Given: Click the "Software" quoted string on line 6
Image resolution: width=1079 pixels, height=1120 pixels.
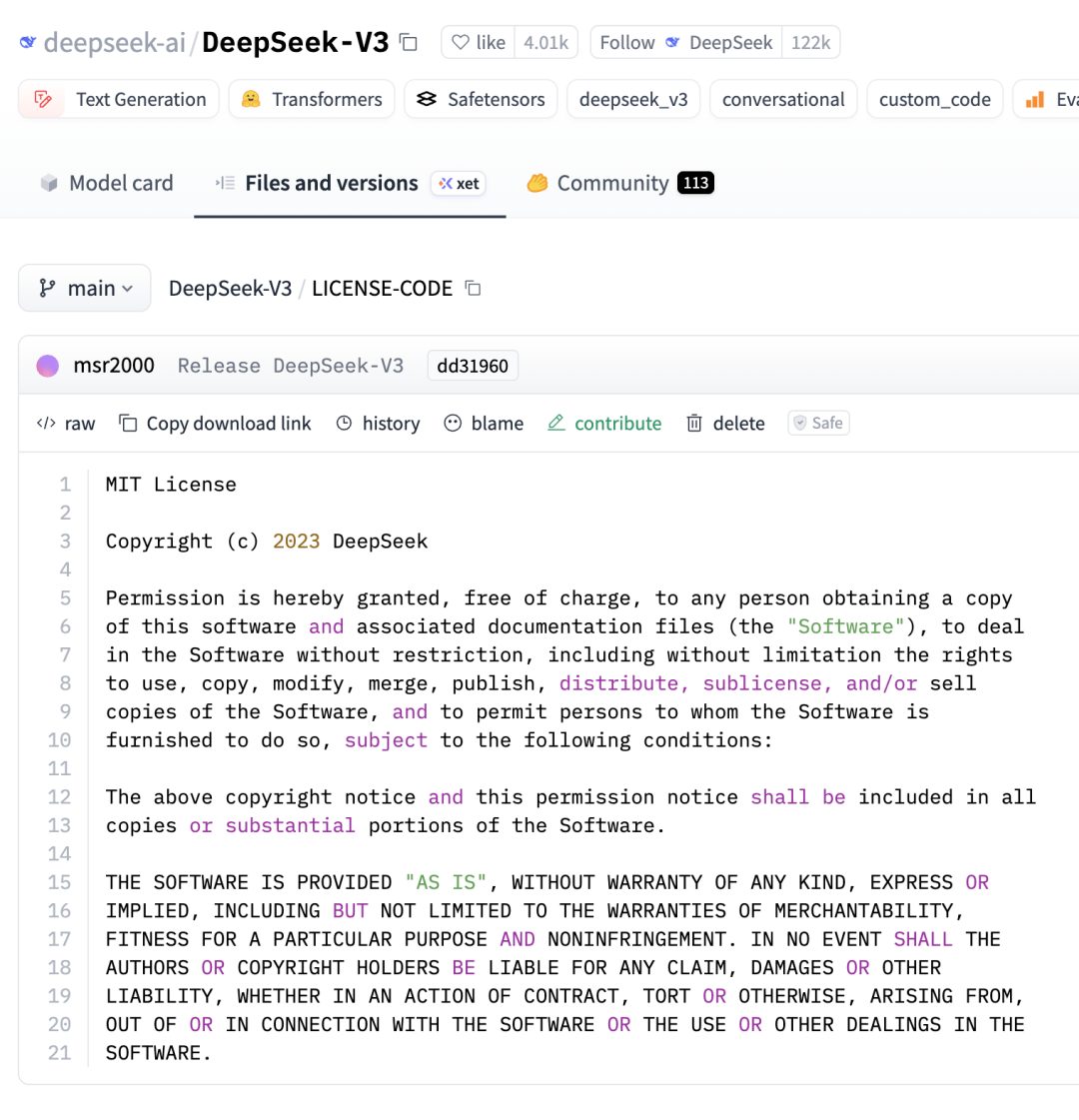Looking at the screenshot, I should [845, 626].
